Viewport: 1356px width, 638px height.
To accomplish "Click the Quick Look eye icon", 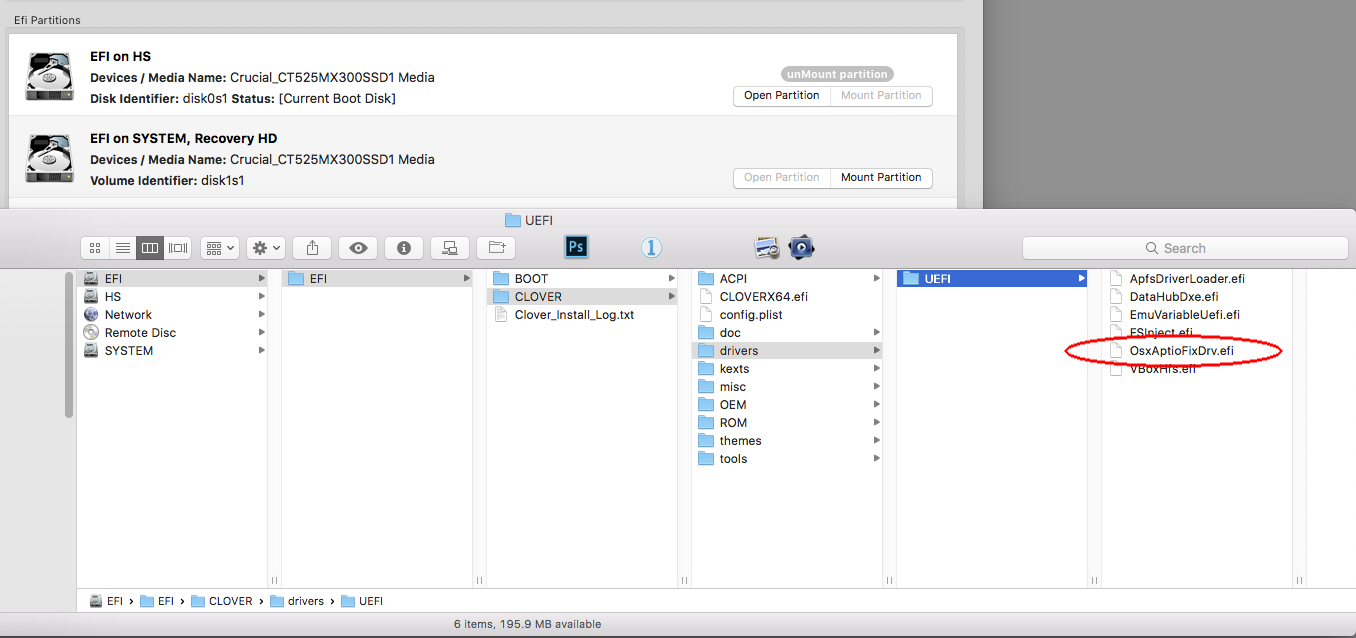I will 358,248.
